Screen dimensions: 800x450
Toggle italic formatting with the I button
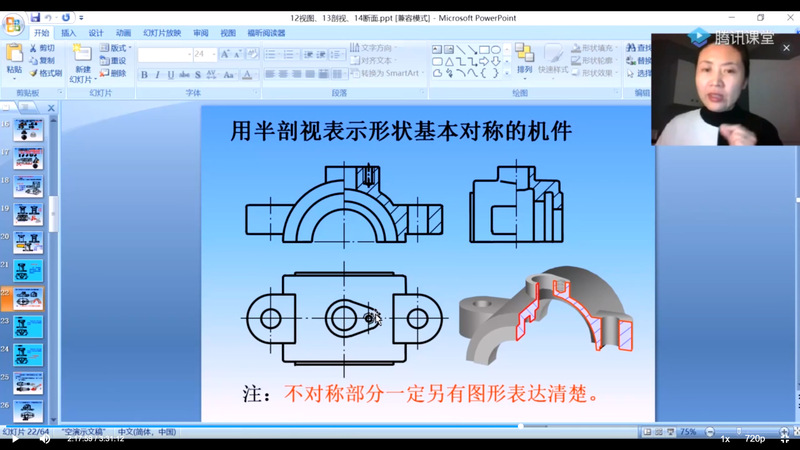tap(158, 75)
